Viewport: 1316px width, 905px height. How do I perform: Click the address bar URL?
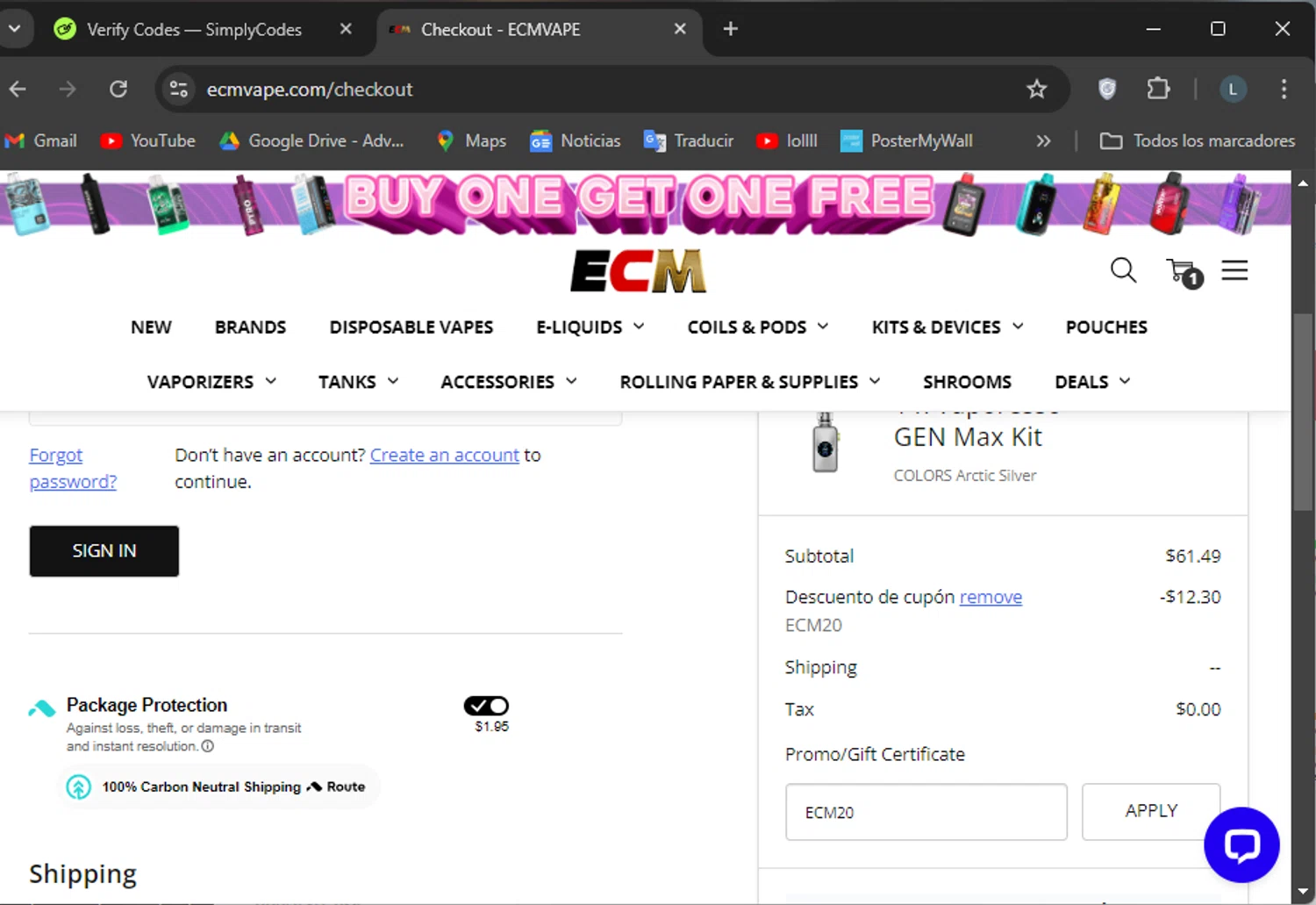point(309,89)
